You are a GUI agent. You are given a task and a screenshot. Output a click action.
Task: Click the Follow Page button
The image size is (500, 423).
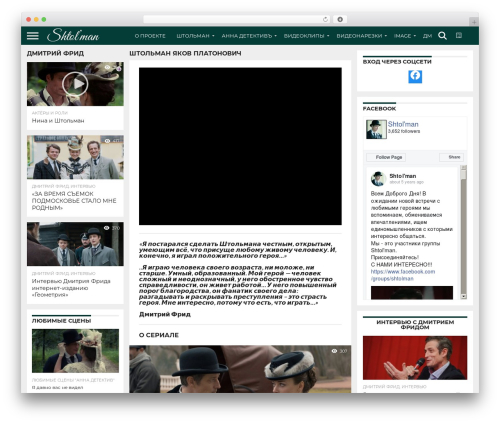point(386,157)
